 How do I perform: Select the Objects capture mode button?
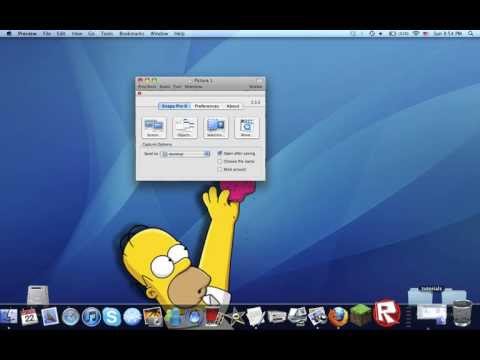pos(184,127)
